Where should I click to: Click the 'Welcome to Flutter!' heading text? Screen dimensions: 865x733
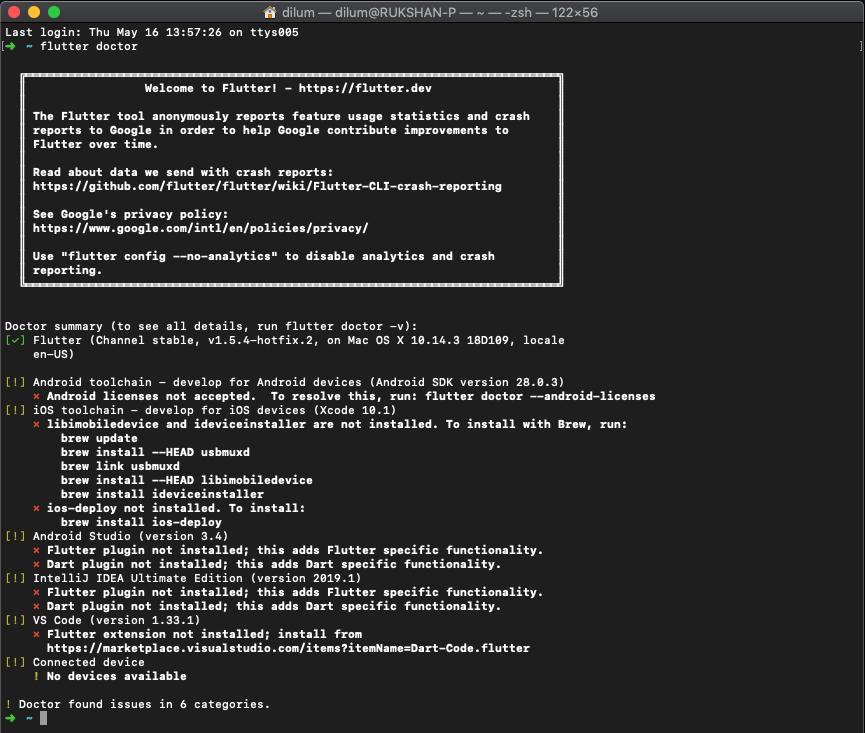point(211,88)
